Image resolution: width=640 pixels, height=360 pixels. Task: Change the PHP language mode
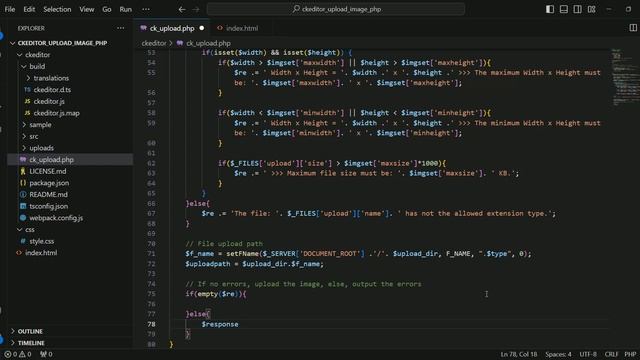630,354
